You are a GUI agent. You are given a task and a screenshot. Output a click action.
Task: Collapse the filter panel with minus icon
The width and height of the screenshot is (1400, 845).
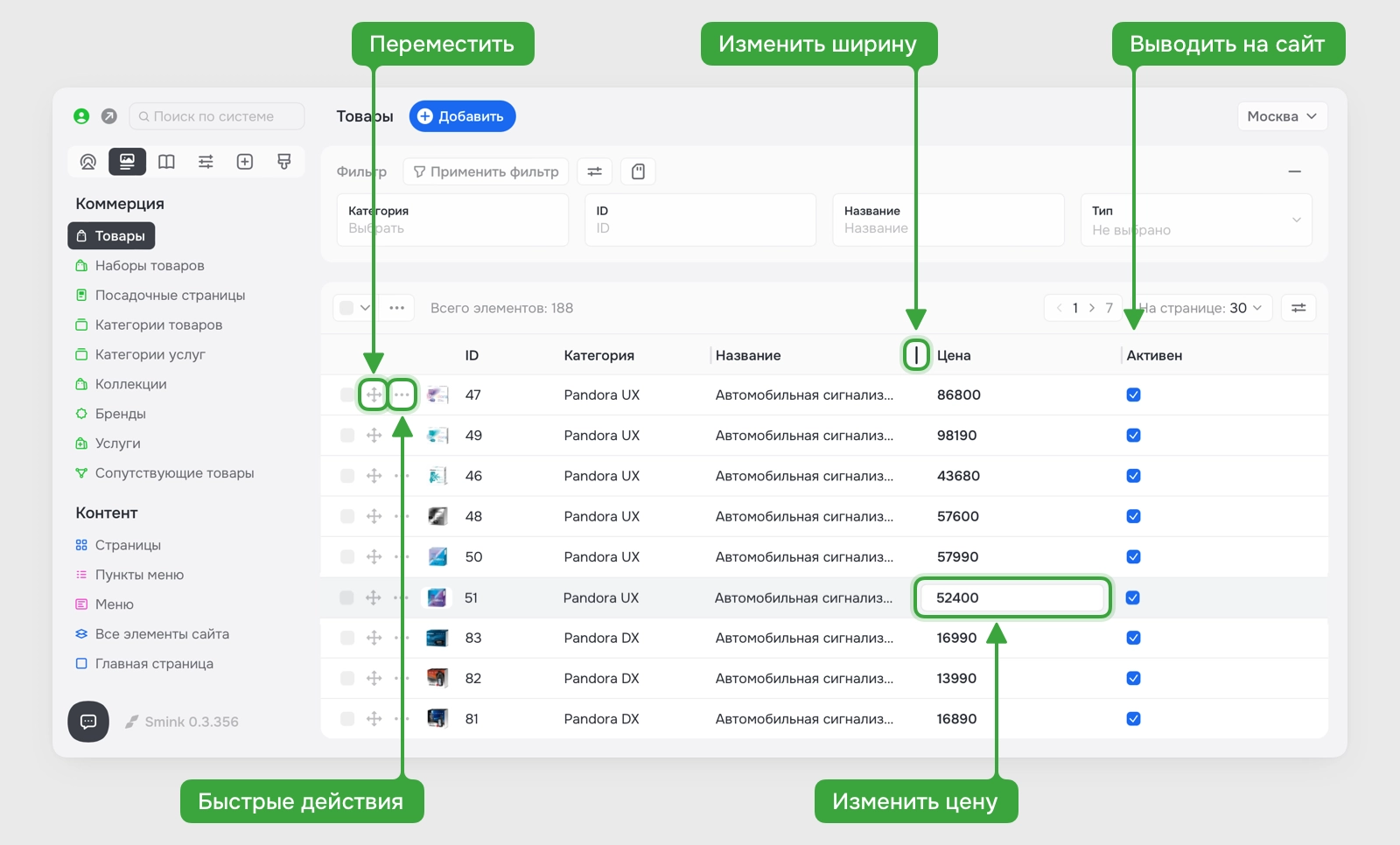pos(1294,171)
